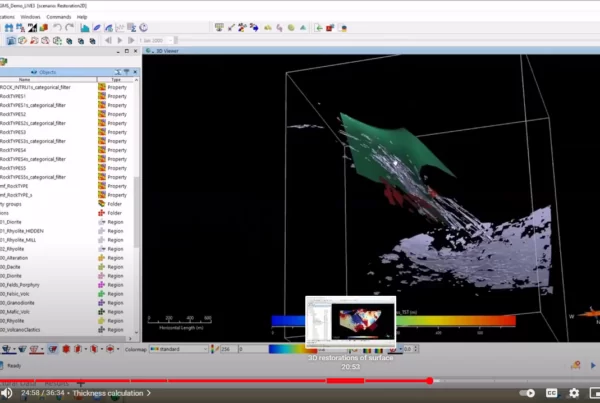
Task: Toggle the highlighted surface style button in bottom toolbar
Action: click(53, 349)
